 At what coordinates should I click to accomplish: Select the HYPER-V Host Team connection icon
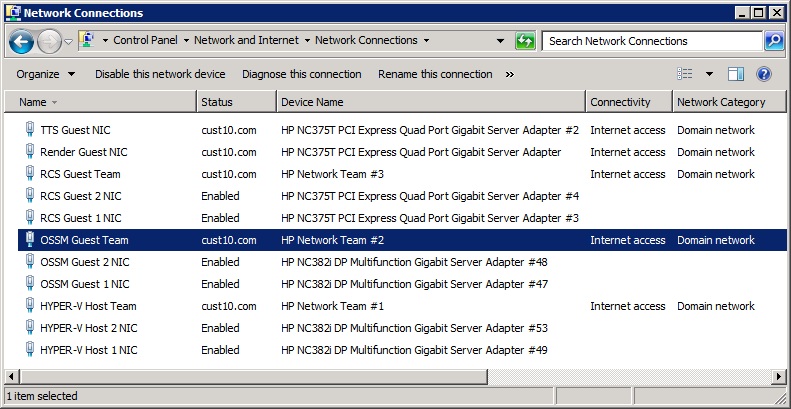[29, 306]
